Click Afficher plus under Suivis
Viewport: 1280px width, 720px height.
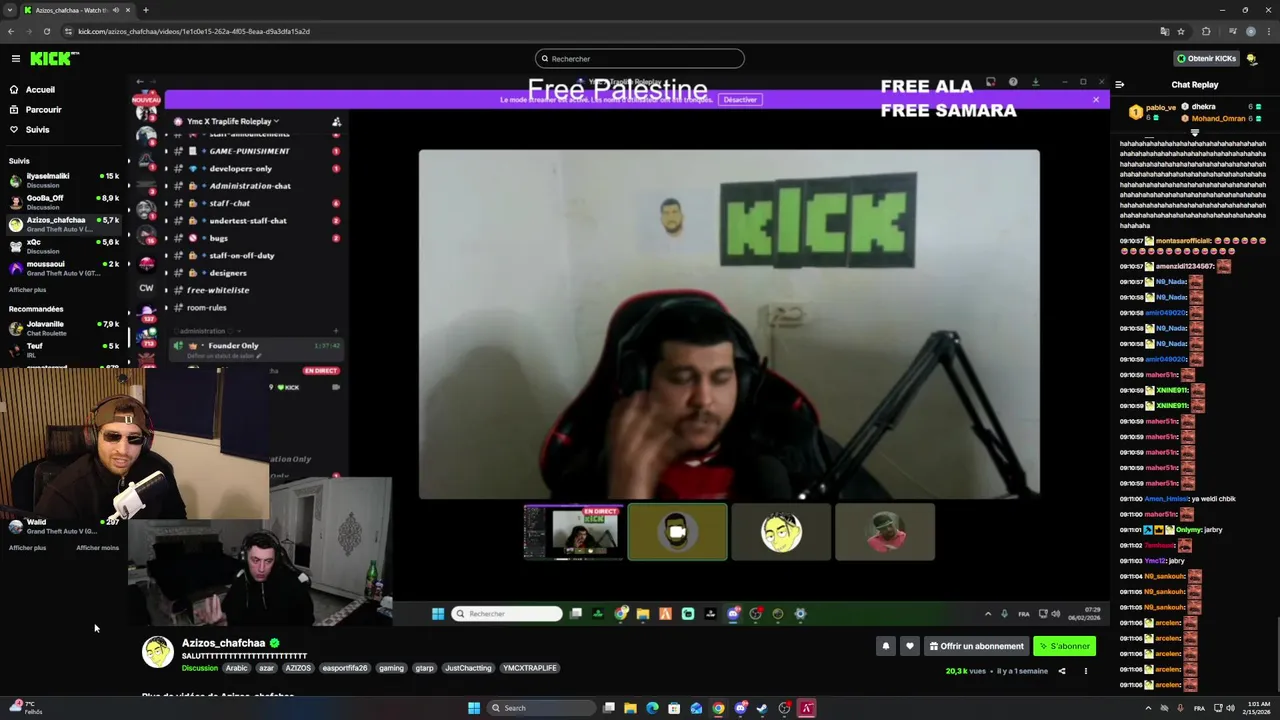pyautogui.click(x=27, y=290)
